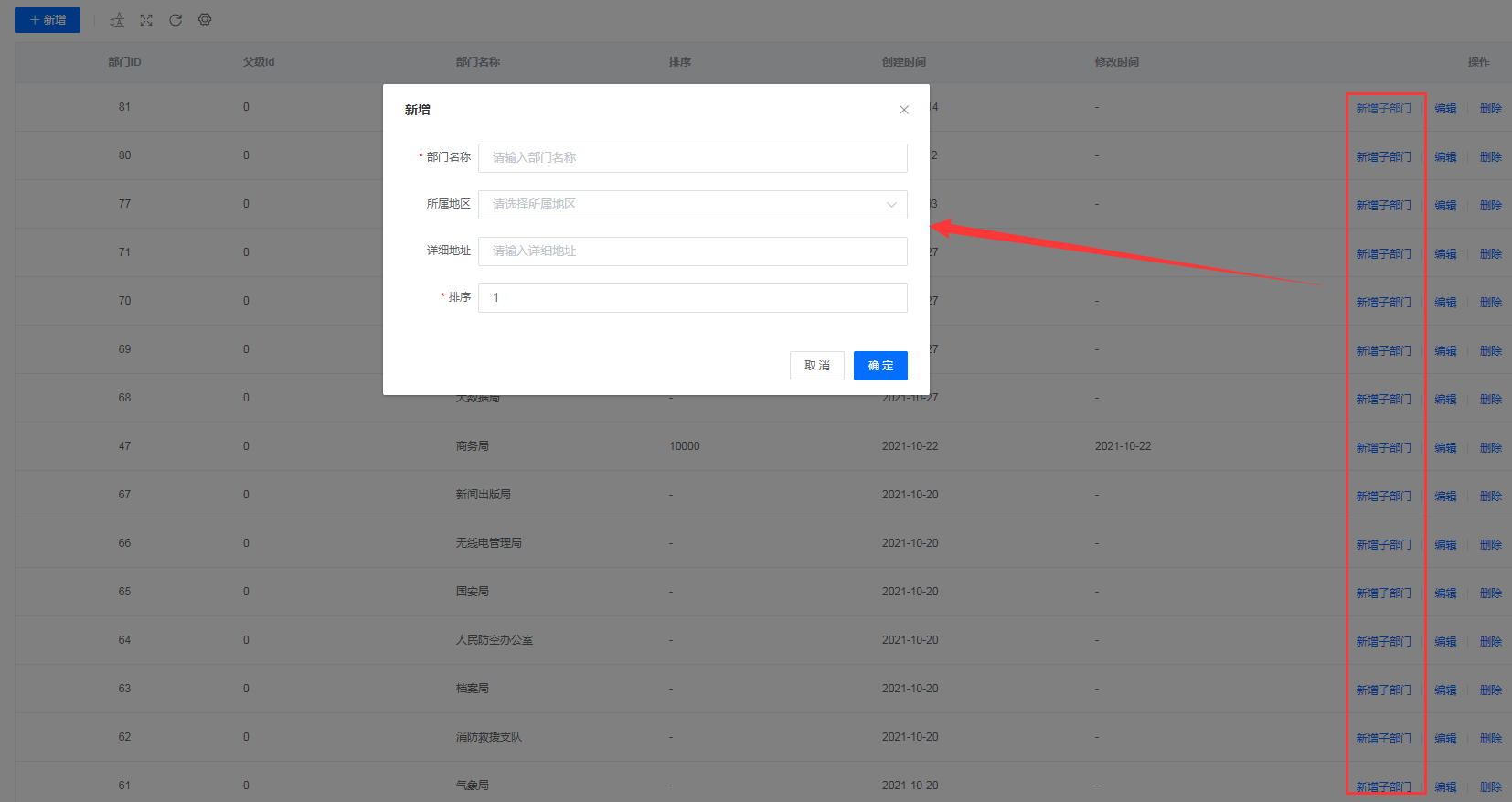Click the 部门名称 input field
1512x802 pixels.
pos(693,158)
